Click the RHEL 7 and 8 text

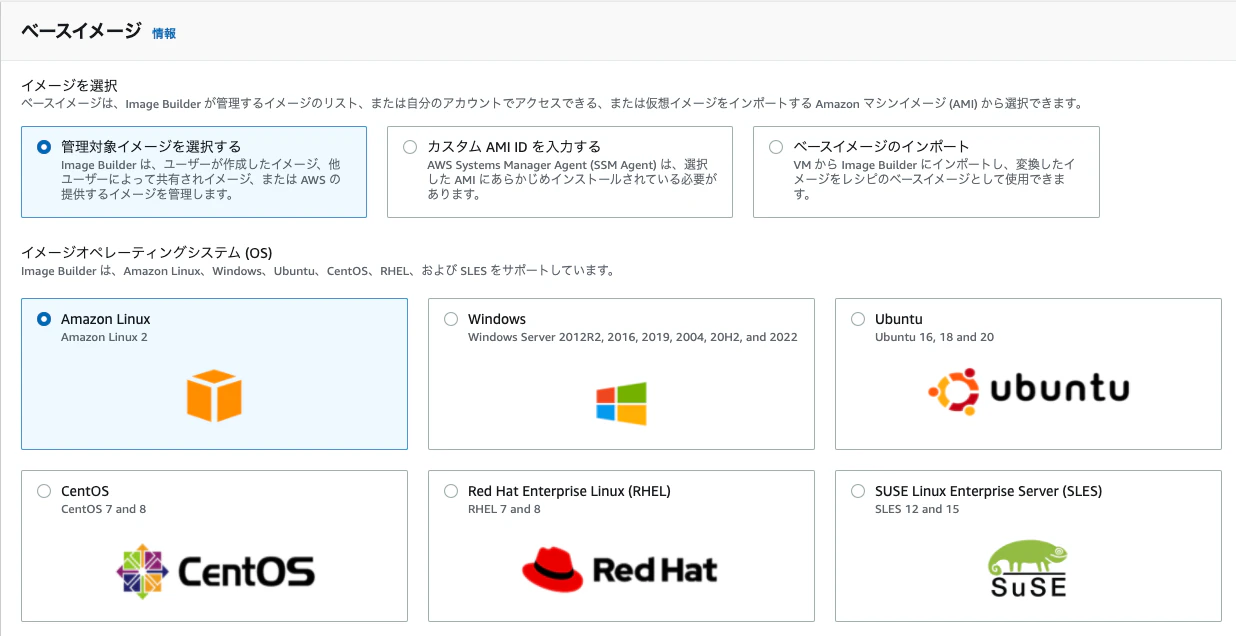pyautogui.click(x=504, y=509)
